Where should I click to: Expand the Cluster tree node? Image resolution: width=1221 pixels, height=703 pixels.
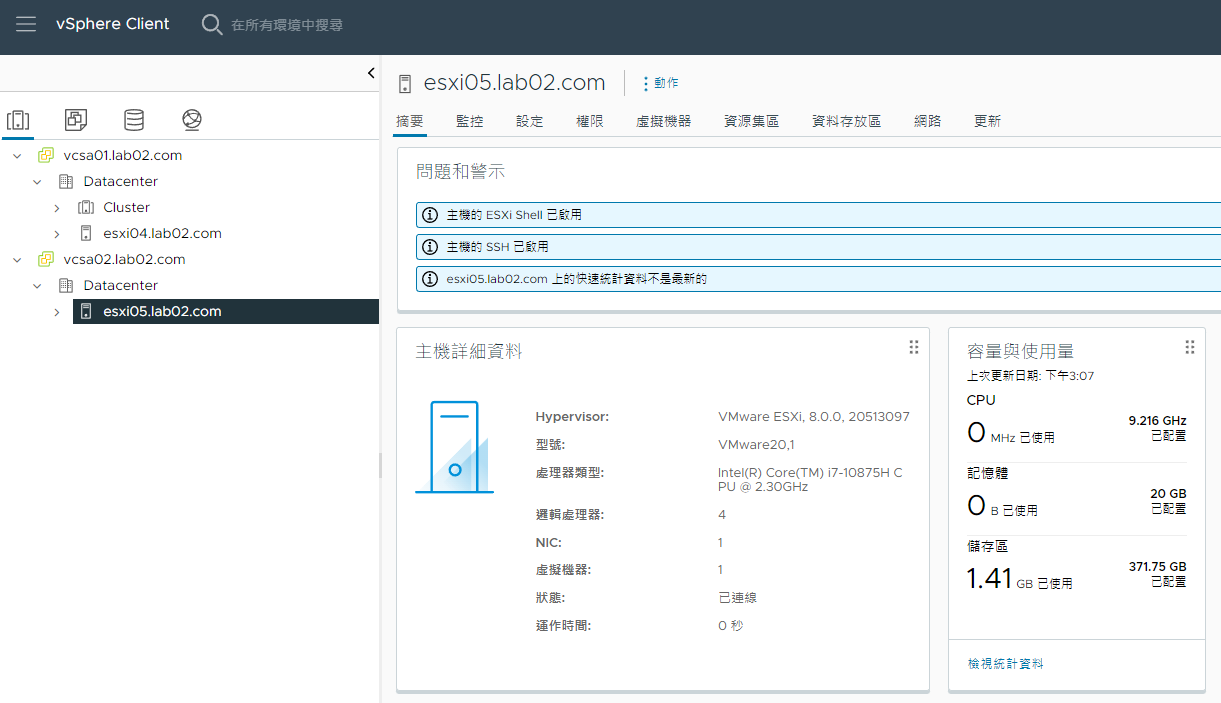57,208
